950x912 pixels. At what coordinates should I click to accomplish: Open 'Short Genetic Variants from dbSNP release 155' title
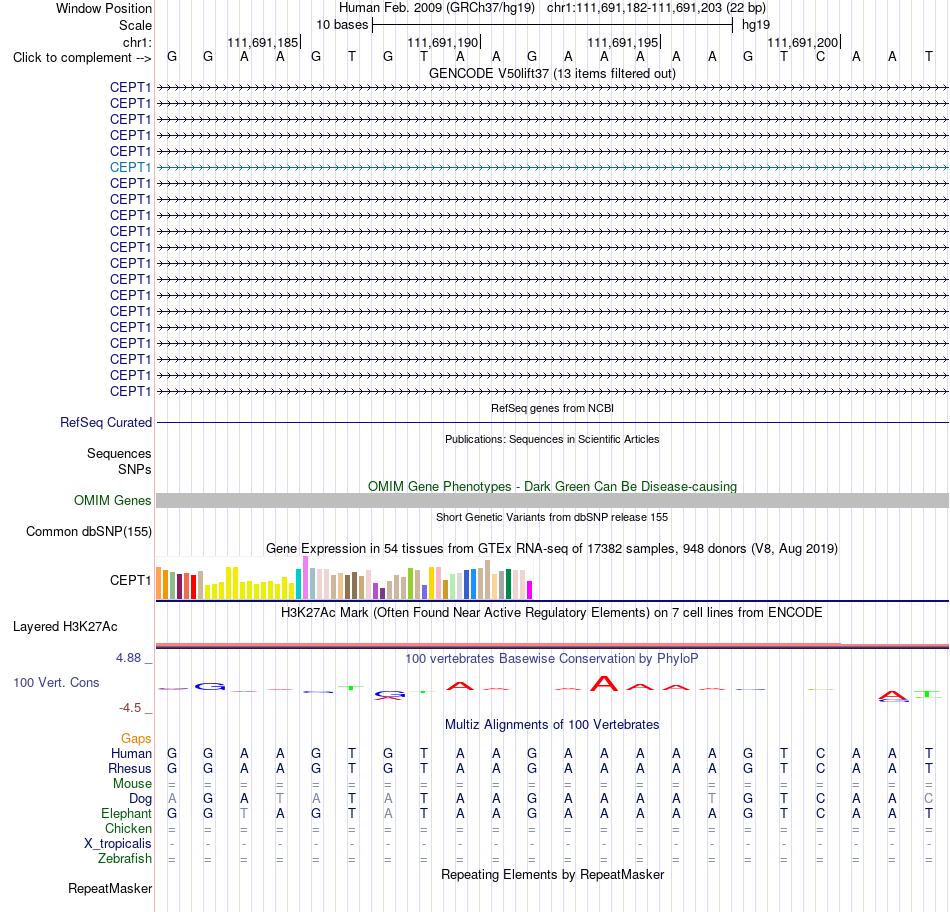click(x=552, y=518)
